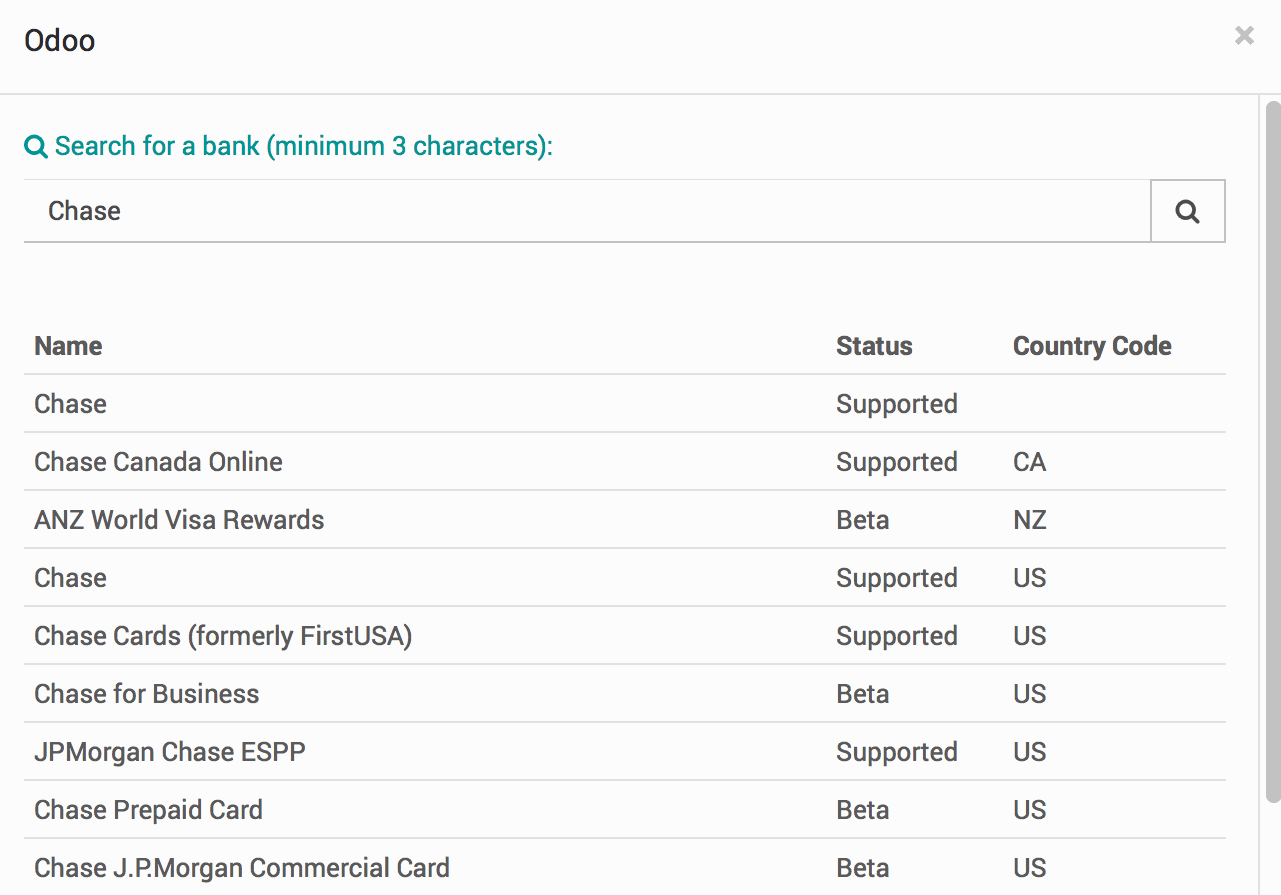The height and width of the screenshot is (895, 1281).
Task: Select JPMorgan Chase ESPP row
Action: pos(625,752)
